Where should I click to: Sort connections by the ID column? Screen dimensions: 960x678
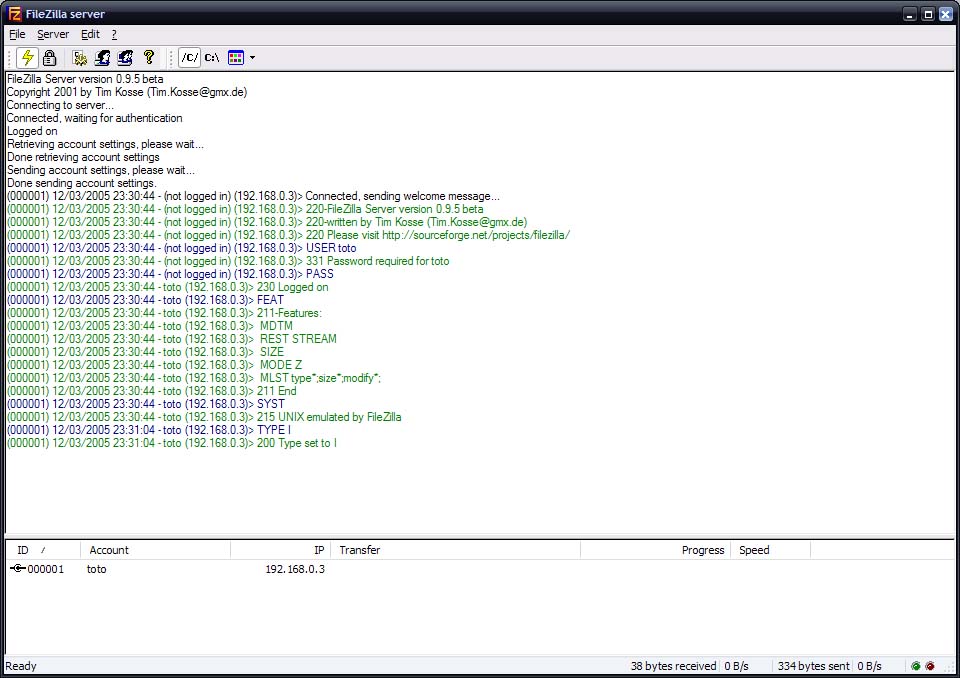(x=43, y=550)
